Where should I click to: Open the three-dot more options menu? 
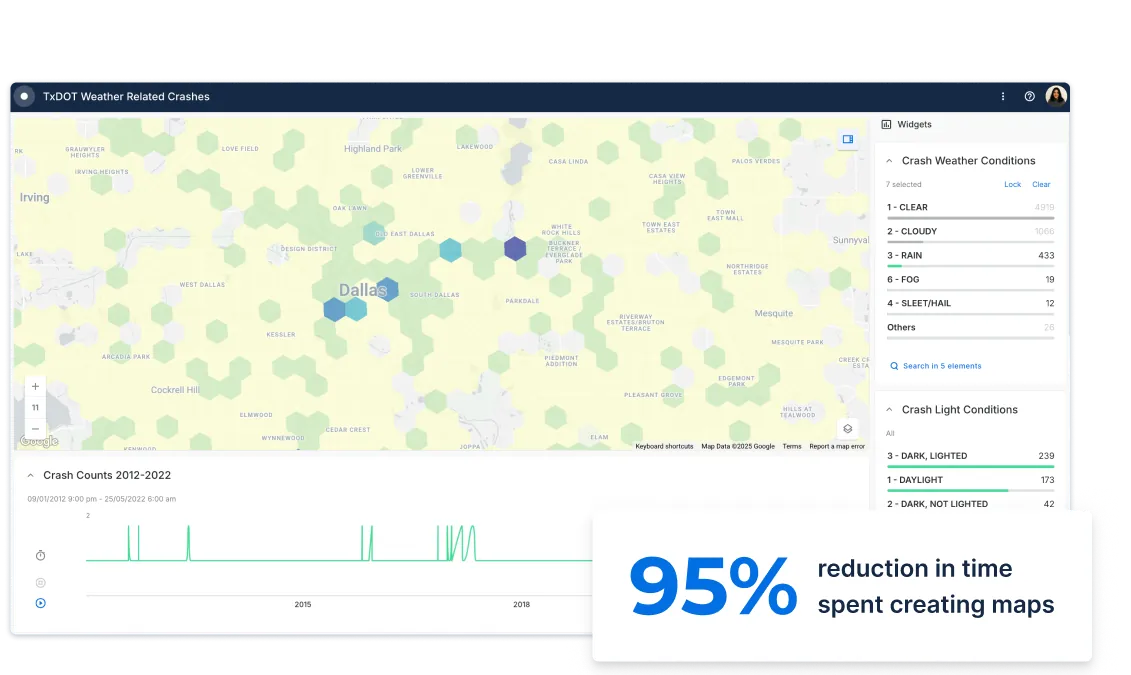(x=1003, y=97)
